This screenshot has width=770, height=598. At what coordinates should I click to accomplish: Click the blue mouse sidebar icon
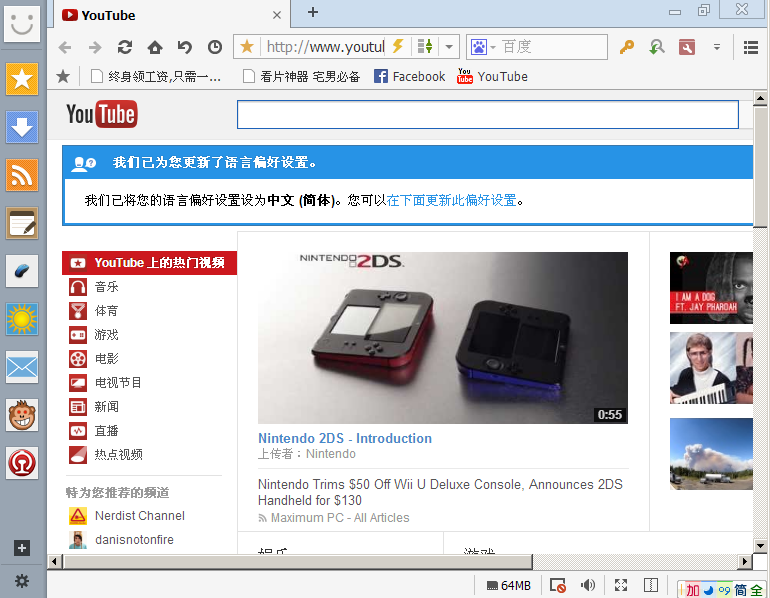(22, 271)
